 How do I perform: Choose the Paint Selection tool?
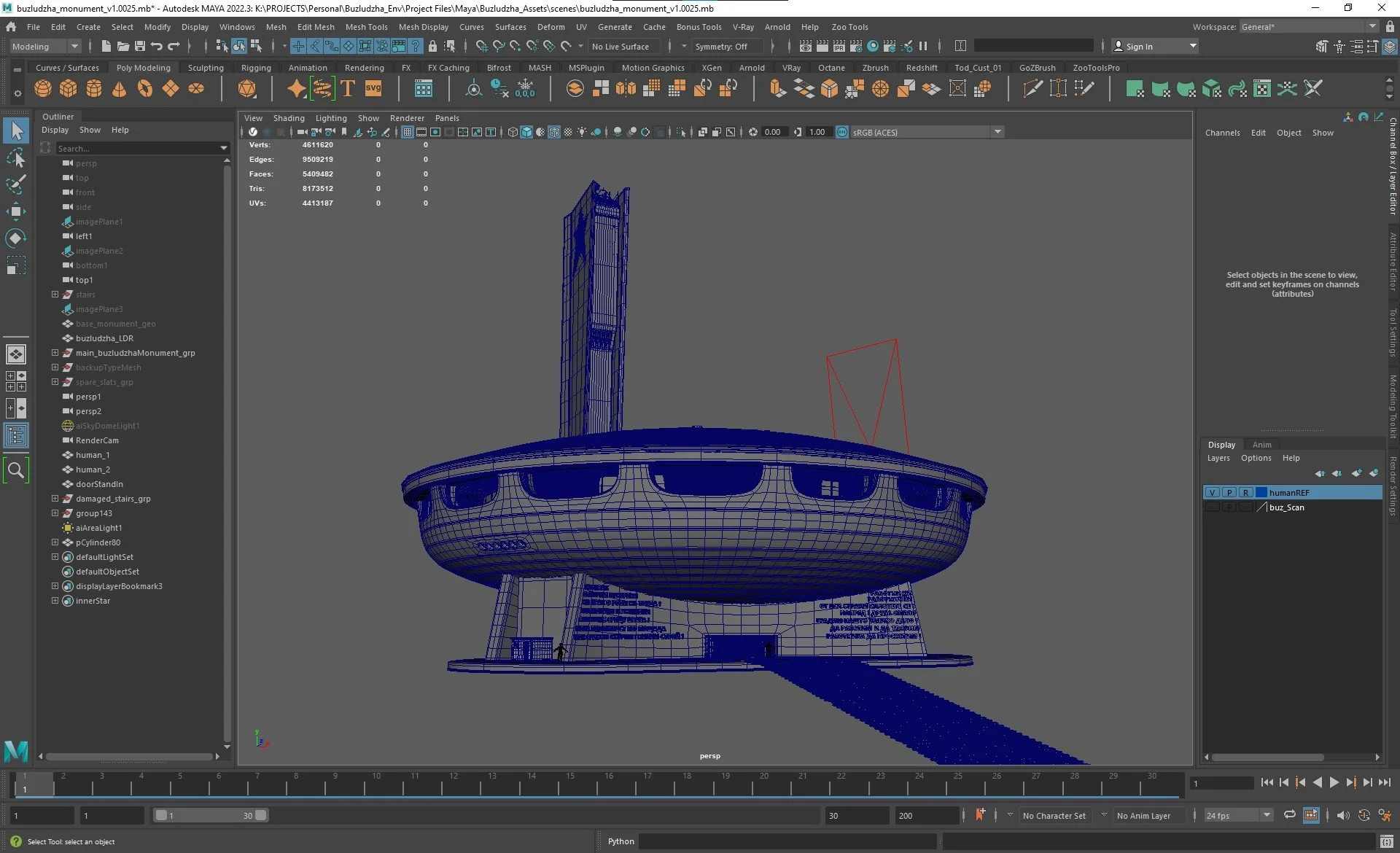click(15, 184)
